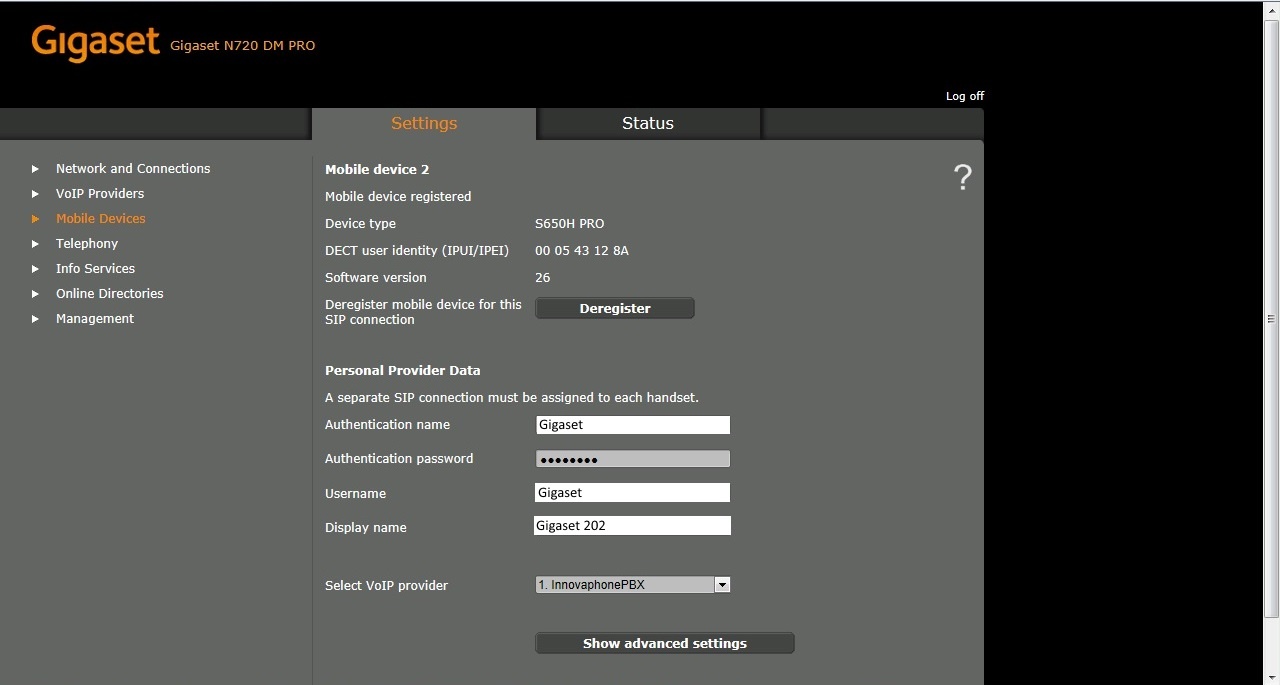This screenshot has height=685, width=1280.
Task: Click the 'S650H PRO' device type value
Action: click(570, 224)
